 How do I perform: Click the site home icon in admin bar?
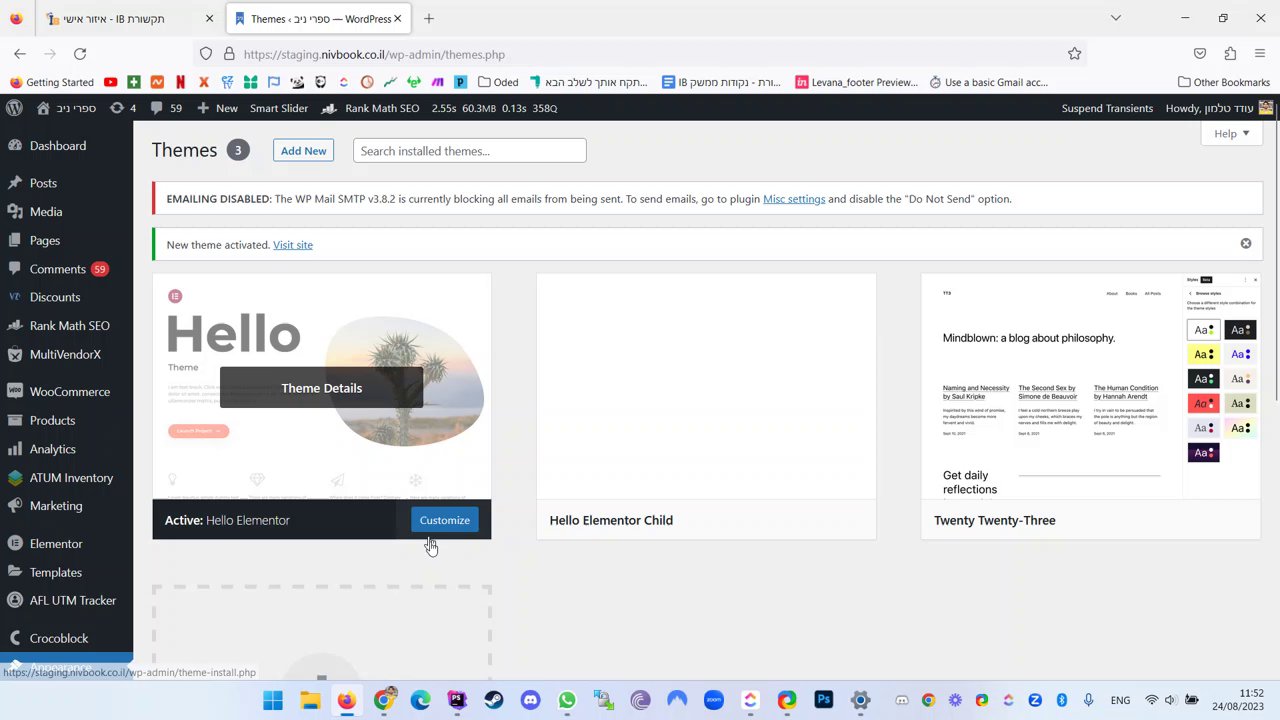43,108
